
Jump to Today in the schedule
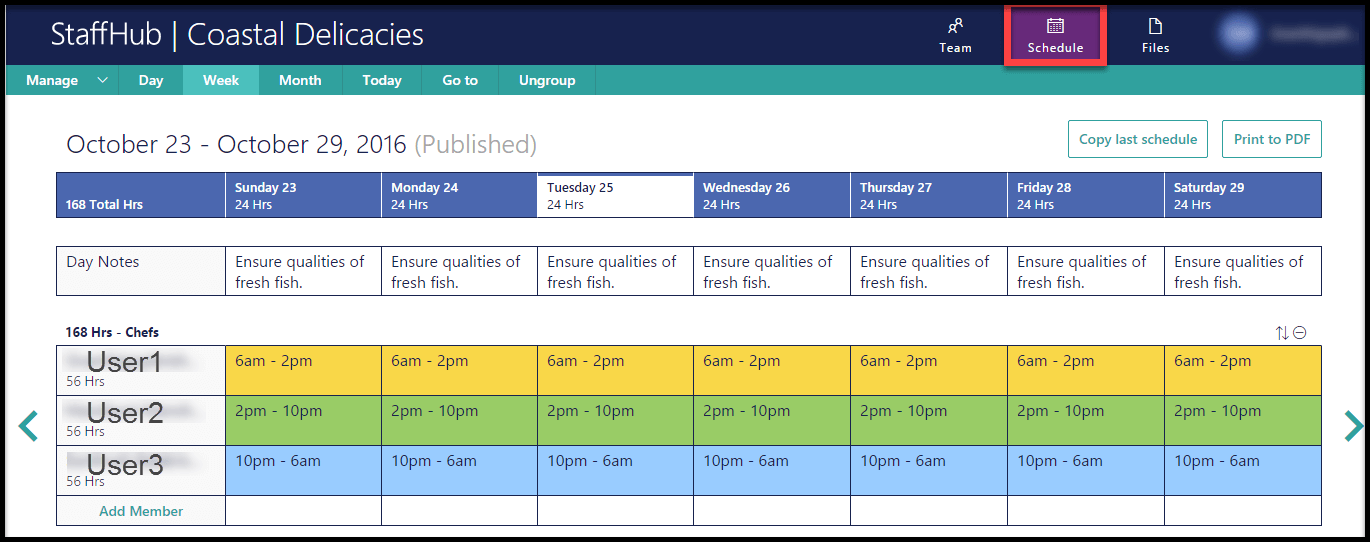click(x=381, y=80)
